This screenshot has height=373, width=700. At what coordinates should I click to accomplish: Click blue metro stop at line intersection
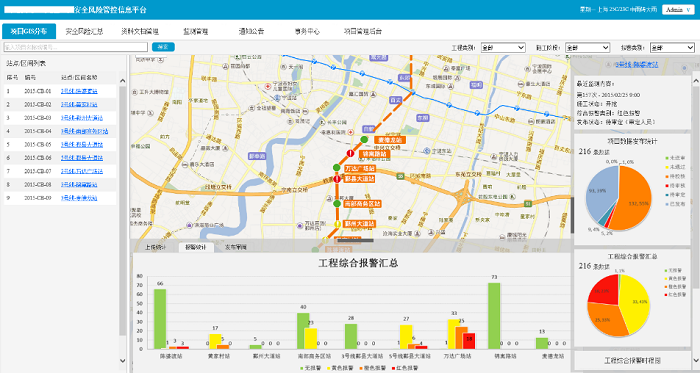[x=413, y=93]
